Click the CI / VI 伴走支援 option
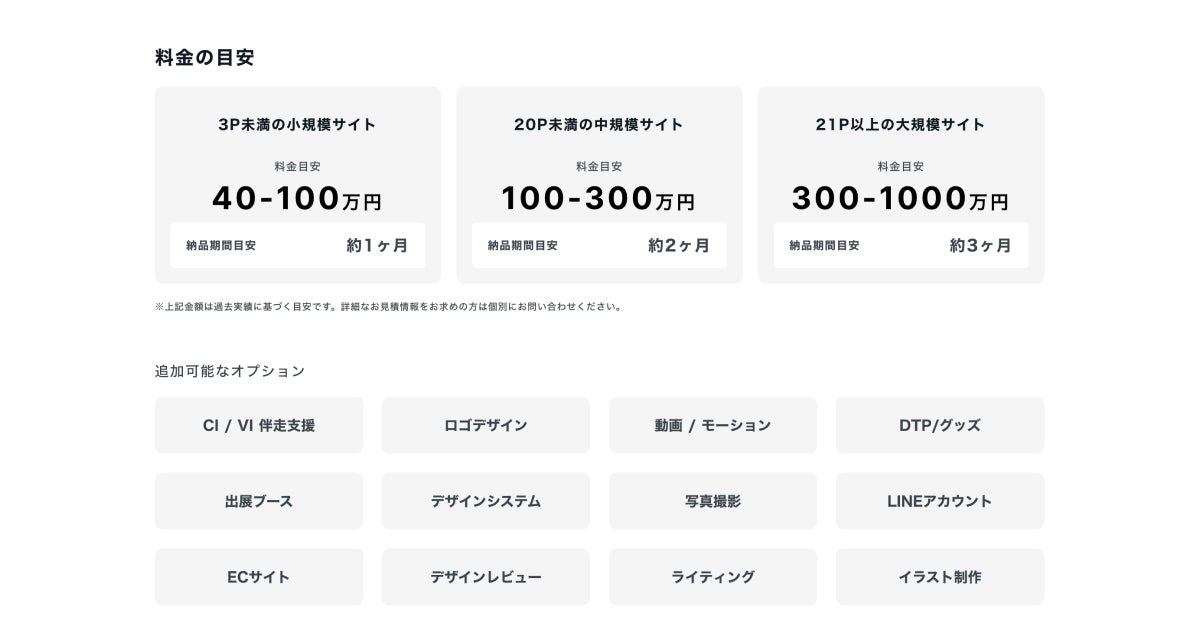The image size is (1200, 630). [259, 425]
